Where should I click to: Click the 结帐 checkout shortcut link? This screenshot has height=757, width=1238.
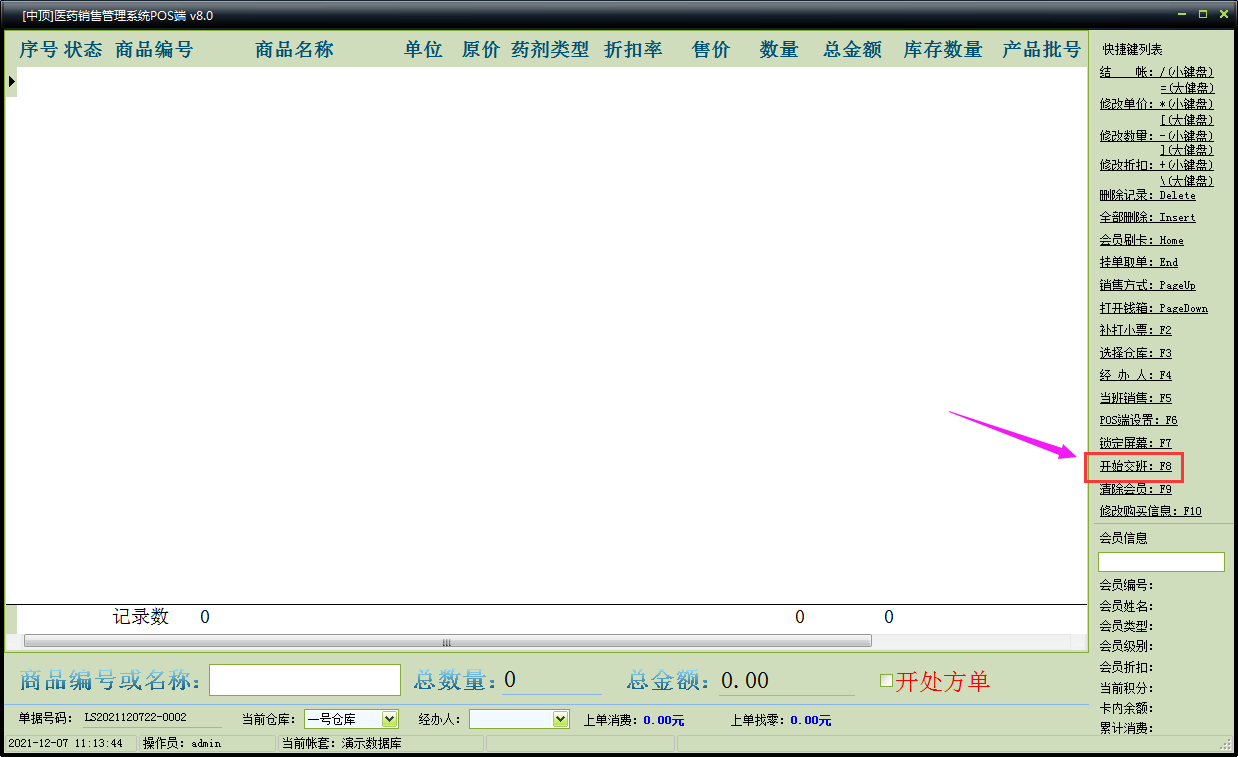click(x=1157, y=72)
